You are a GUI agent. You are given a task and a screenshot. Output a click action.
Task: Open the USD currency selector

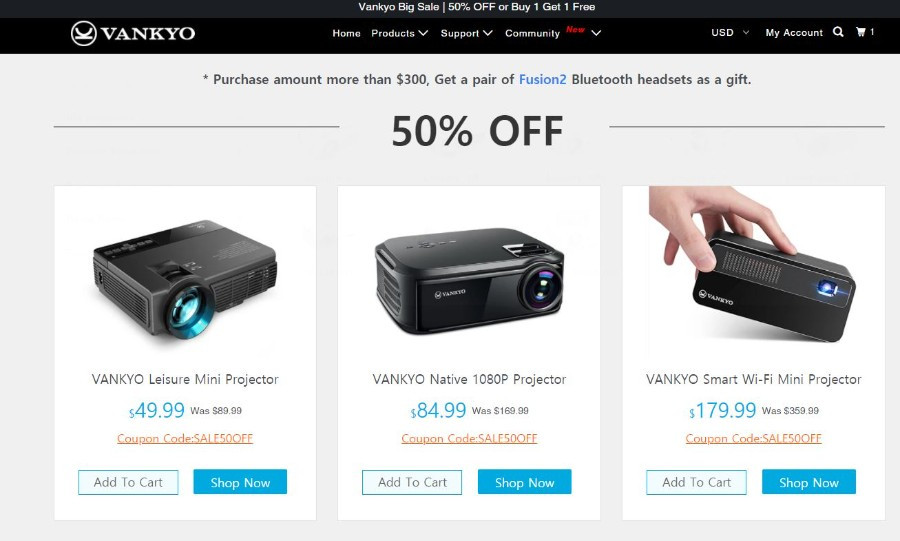pyautogui.click(x=730, y=33)
